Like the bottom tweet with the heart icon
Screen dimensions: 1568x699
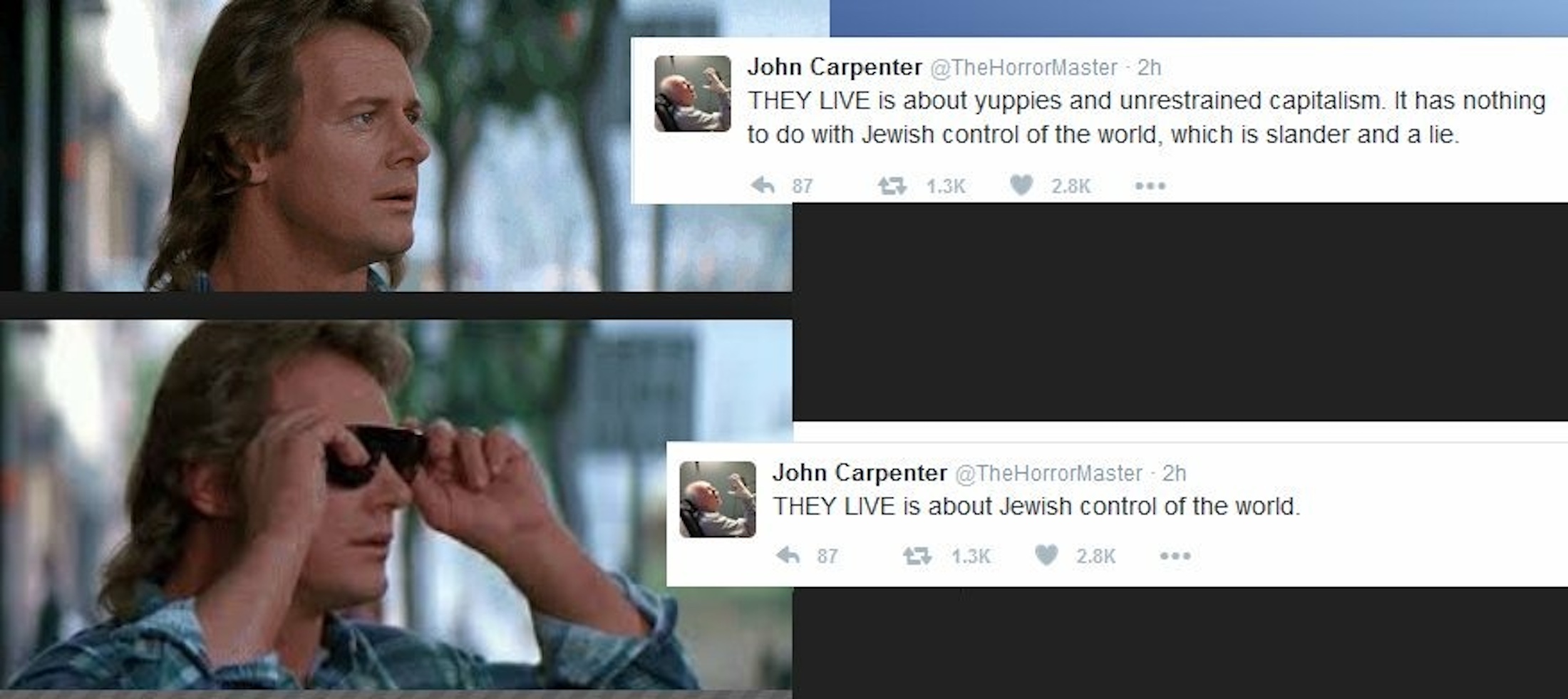coord(1046,554)
